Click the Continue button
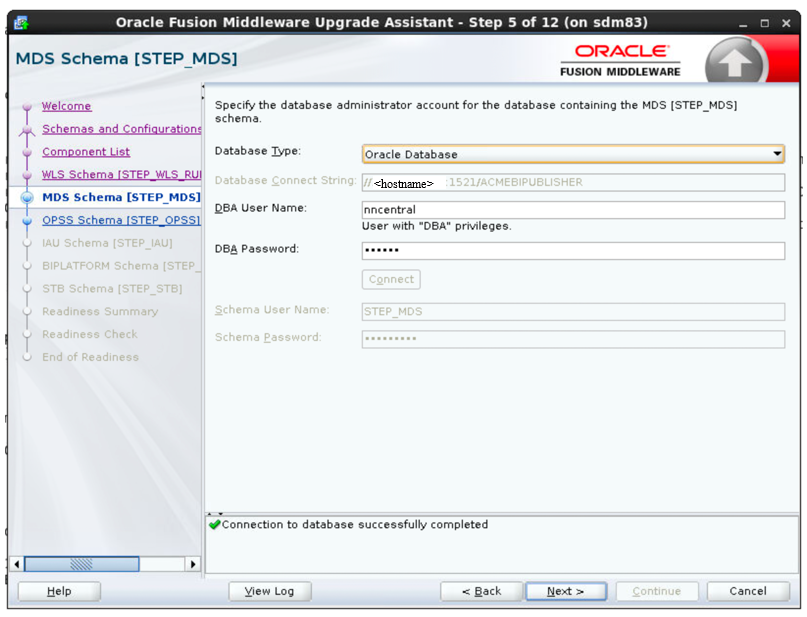 point(657,591)
